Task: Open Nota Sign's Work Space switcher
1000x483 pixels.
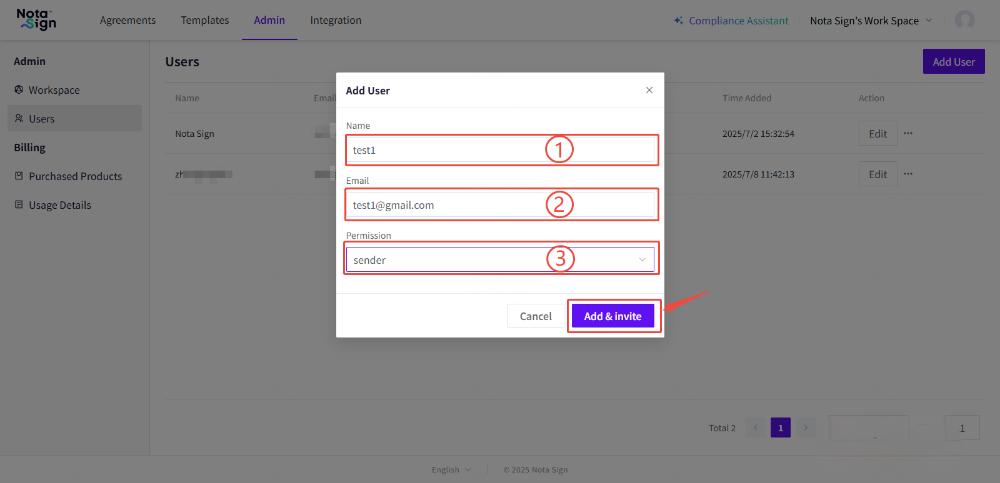Action: click(x=870, y=20)
